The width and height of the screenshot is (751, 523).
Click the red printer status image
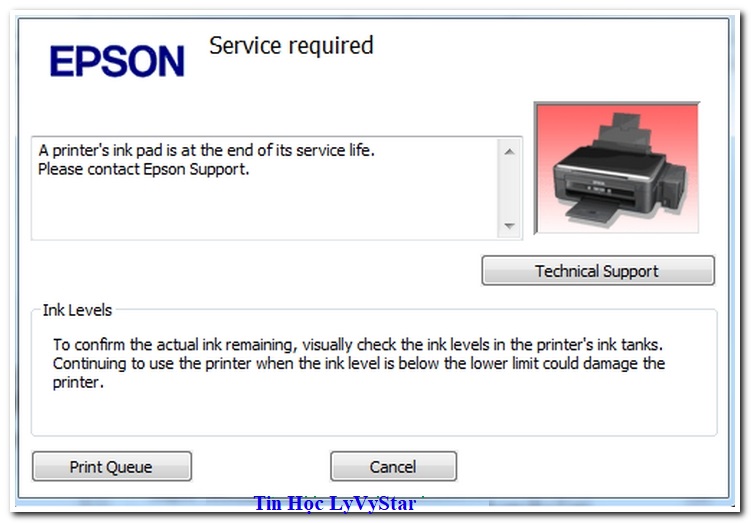(x=617, y=168)
